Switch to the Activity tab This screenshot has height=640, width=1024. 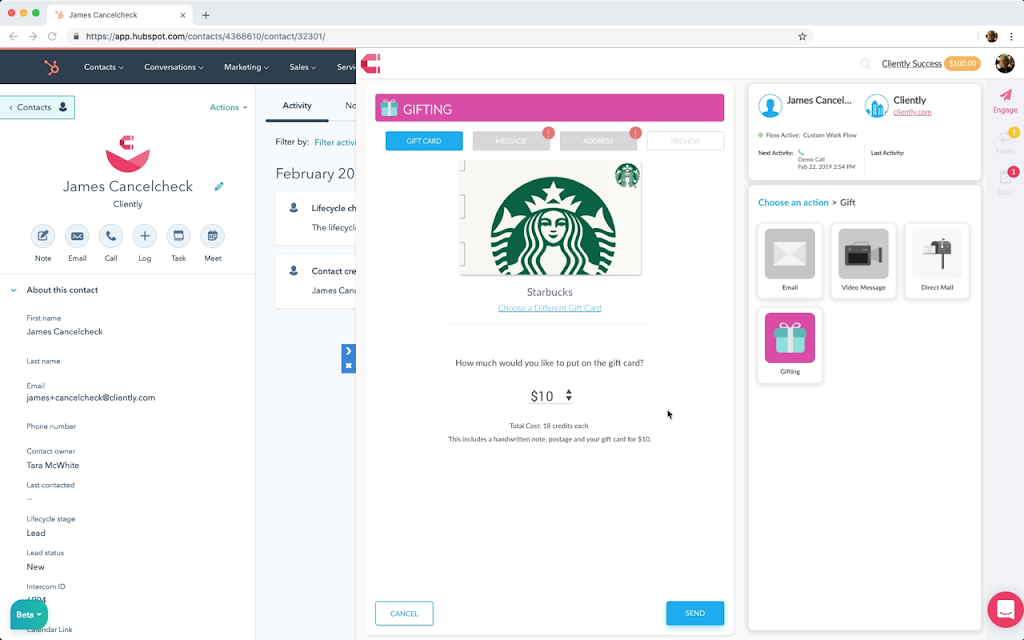click(296, 106)
